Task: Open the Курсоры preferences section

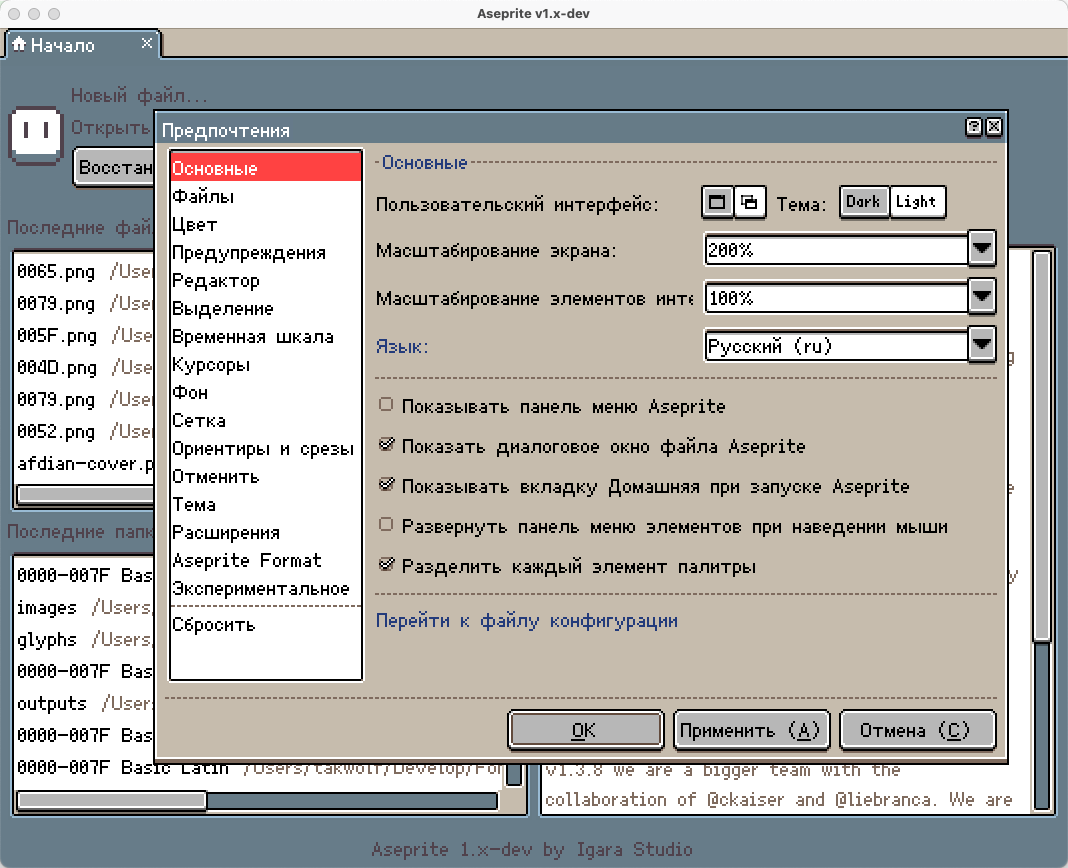Action: click(x=266, y=365)
